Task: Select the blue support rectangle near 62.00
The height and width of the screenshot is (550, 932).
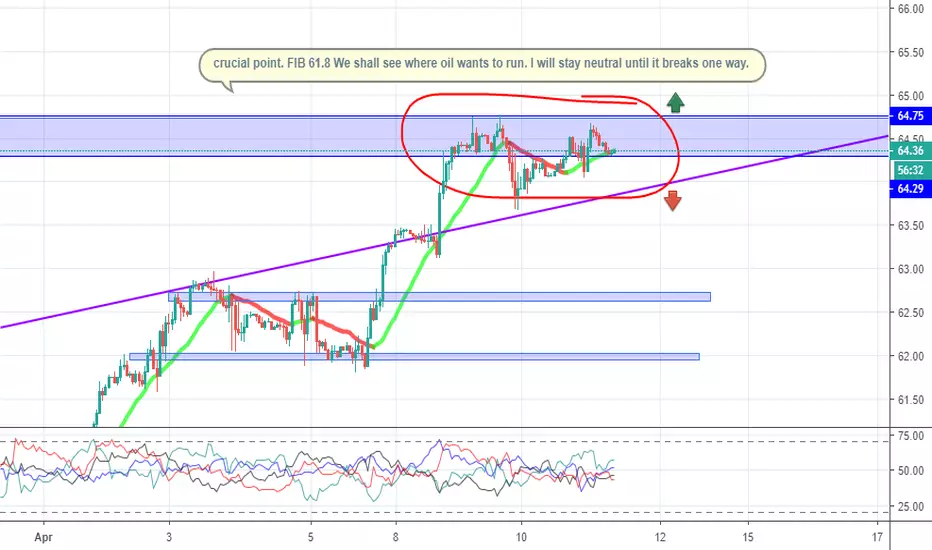Action: tap(414, 357)
